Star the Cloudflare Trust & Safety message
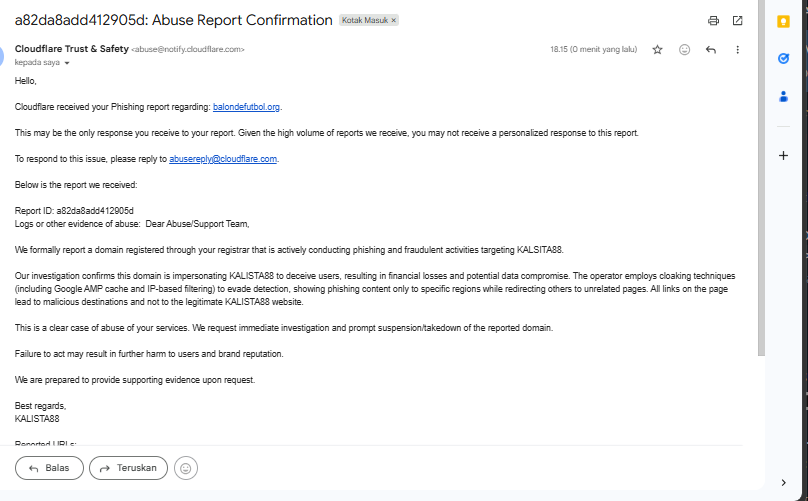This screenshot has height=501, width=808. point(658,49)
